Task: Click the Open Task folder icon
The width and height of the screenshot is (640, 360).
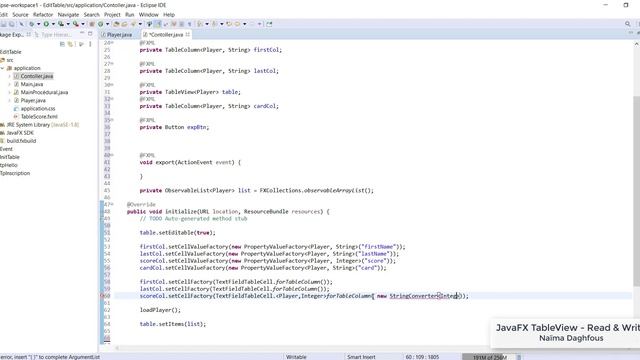Action: [124, 24]
